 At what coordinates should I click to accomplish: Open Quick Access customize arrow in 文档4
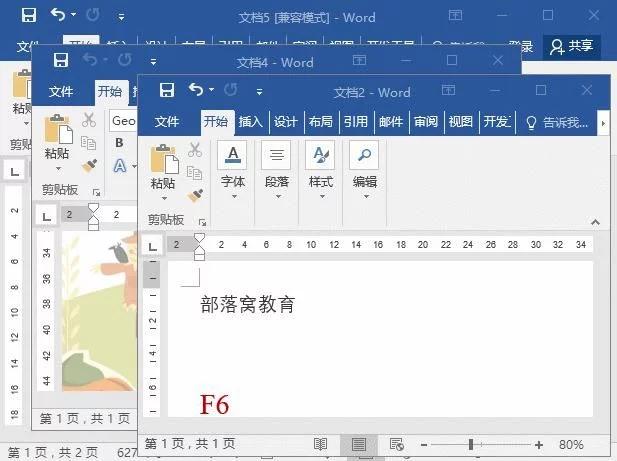pos(153,62)
